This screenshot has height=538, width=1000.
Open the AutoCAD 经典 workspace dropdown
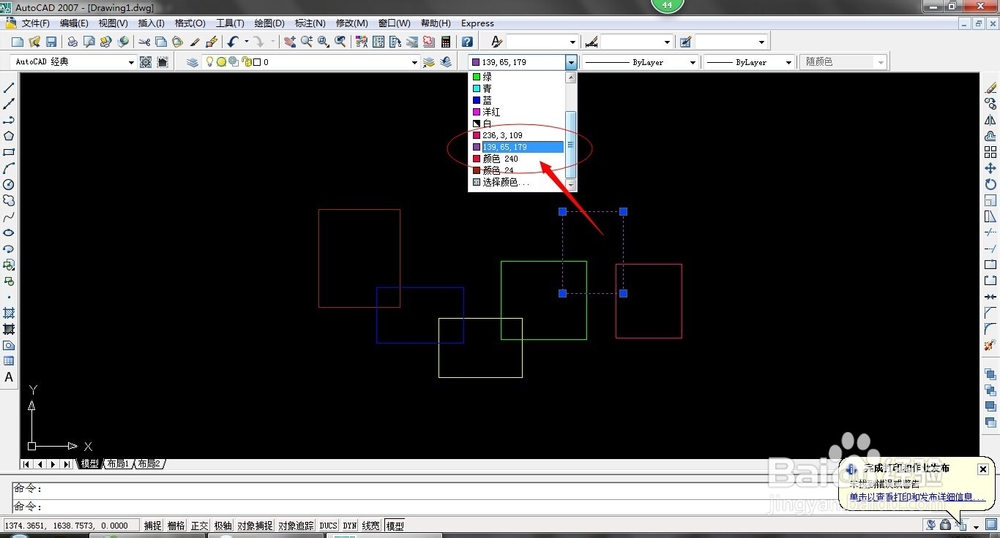point(131,62)
